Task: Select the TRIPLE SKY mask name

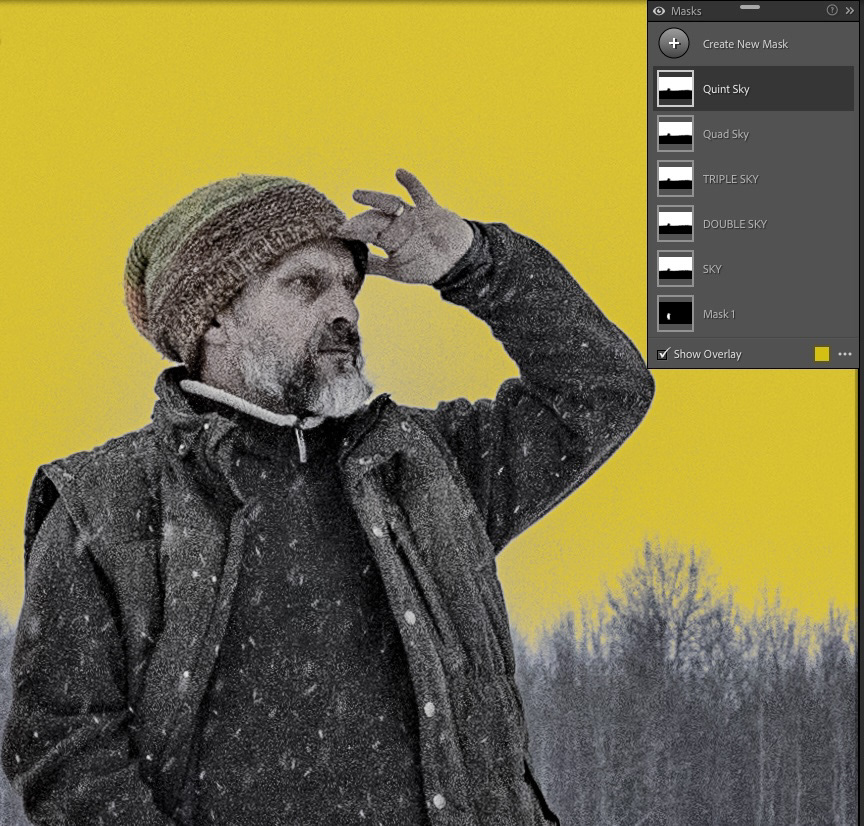Action: pos(731,179)
